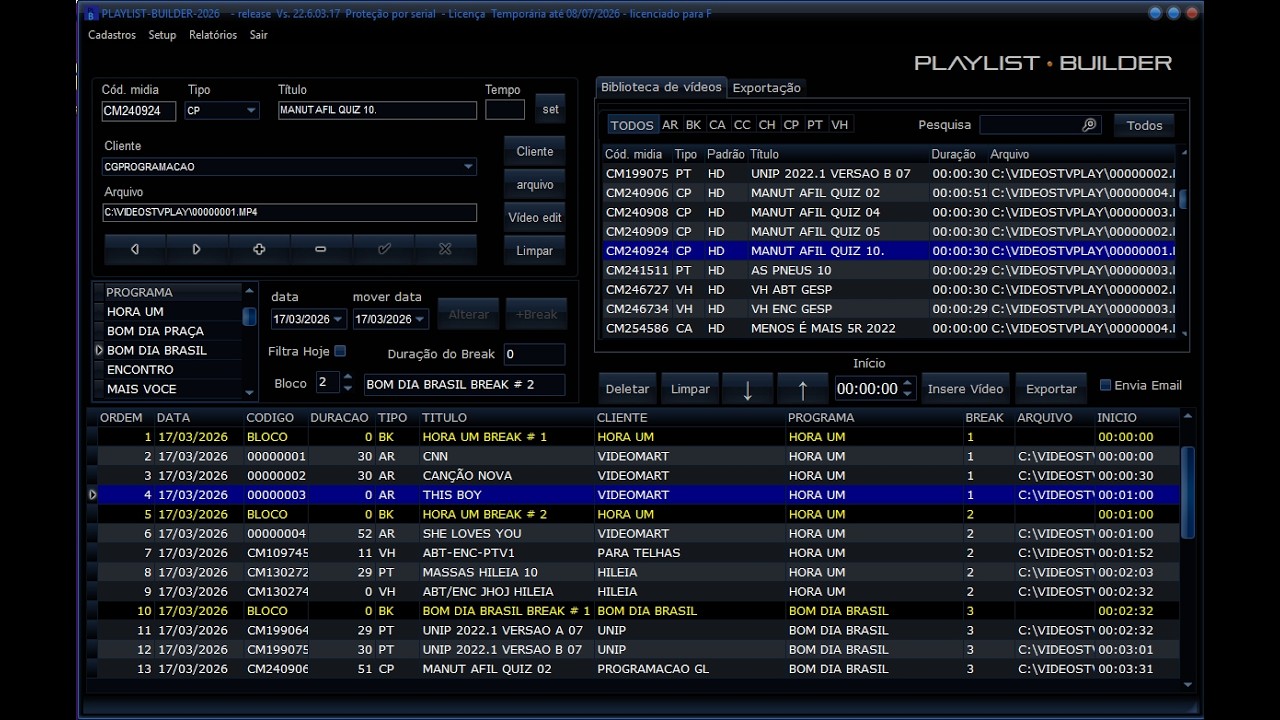This screenshot has width=1280, height=720.
Task: Decrease the Início time with down arrow
Action: tap(908, 394)
